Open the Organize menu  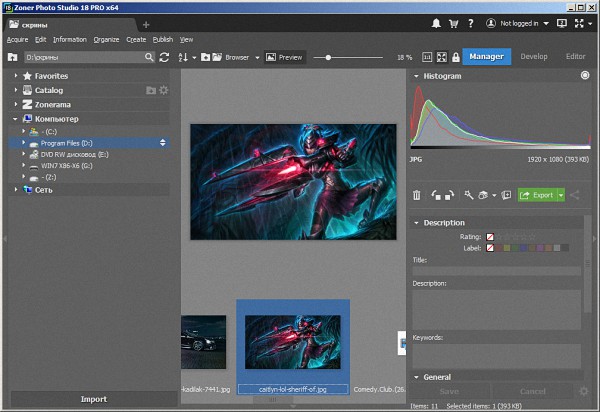pos(106,39)
